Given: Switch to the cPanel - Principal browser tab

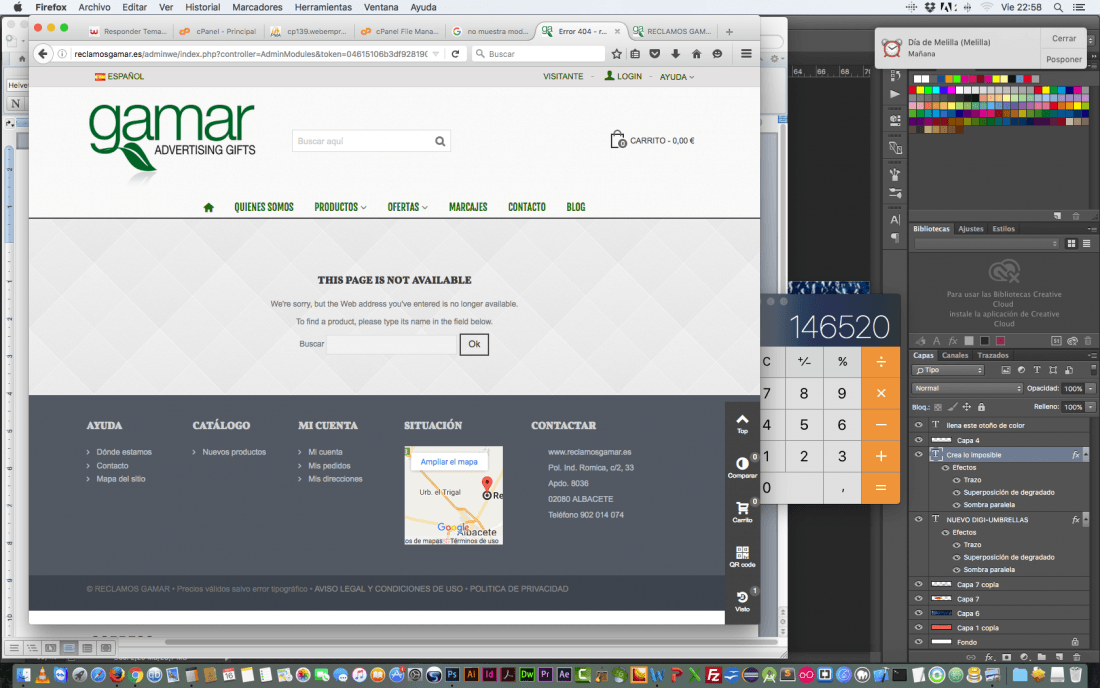Looking at the screenshot, I should coord(218,32).
